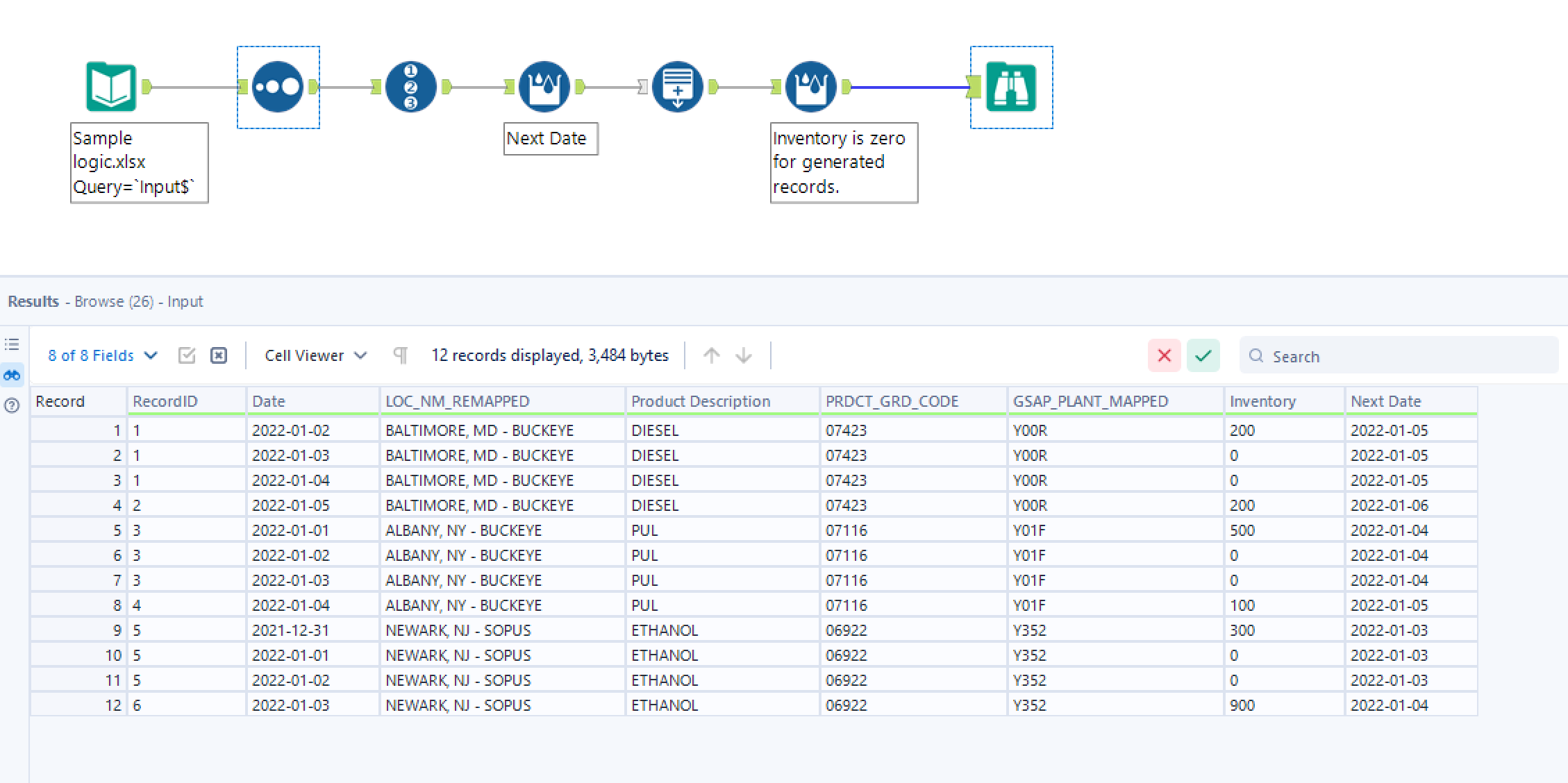Click the show whitespace paragraph icon

[x=401, y=355]
